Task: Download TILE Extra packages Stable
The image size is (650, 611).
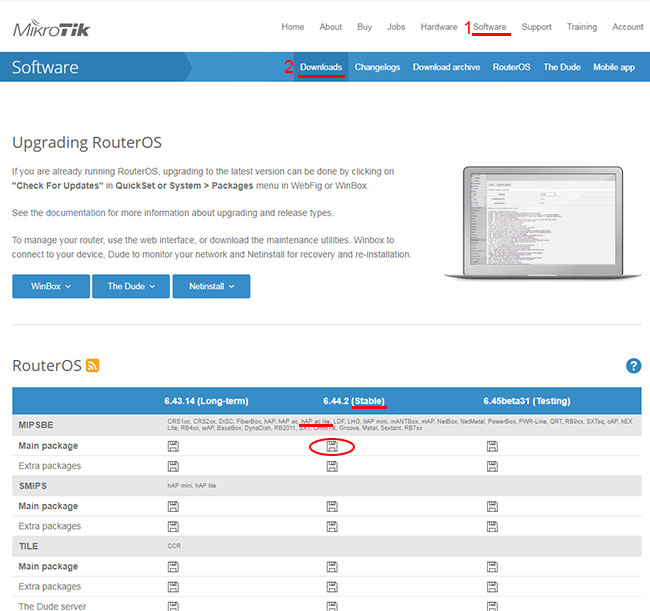Action: pos(332,587)
